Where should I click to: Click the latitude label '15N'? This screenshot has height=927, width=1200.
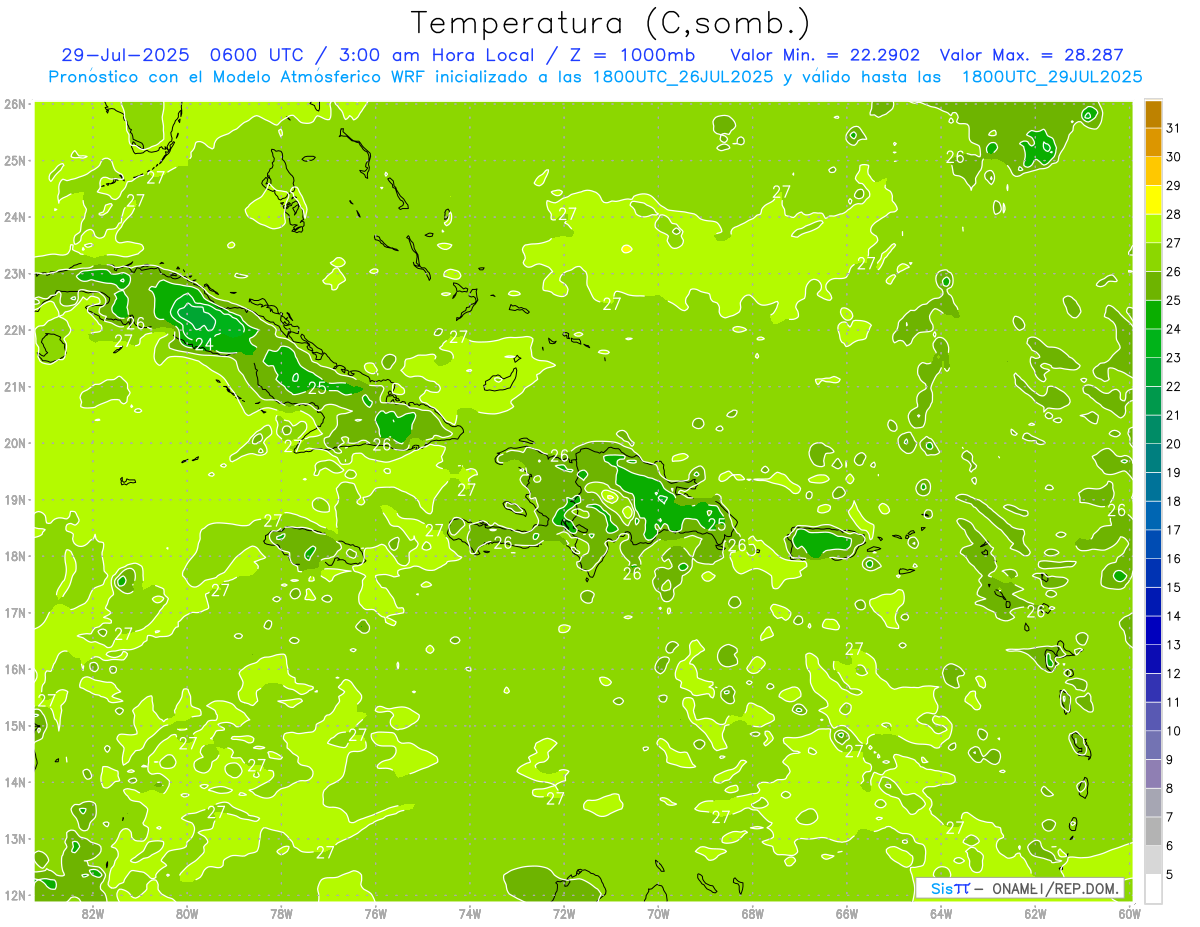pyautogui.click(x=14, y=726)
